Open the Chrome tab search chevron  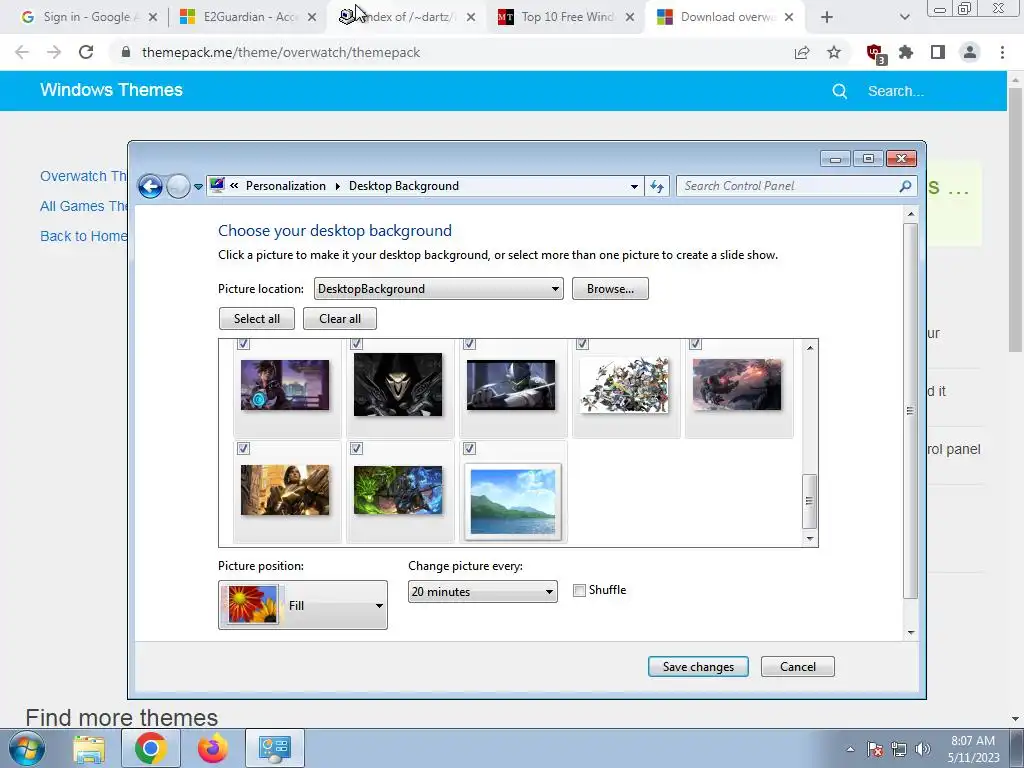click(904, 17)
